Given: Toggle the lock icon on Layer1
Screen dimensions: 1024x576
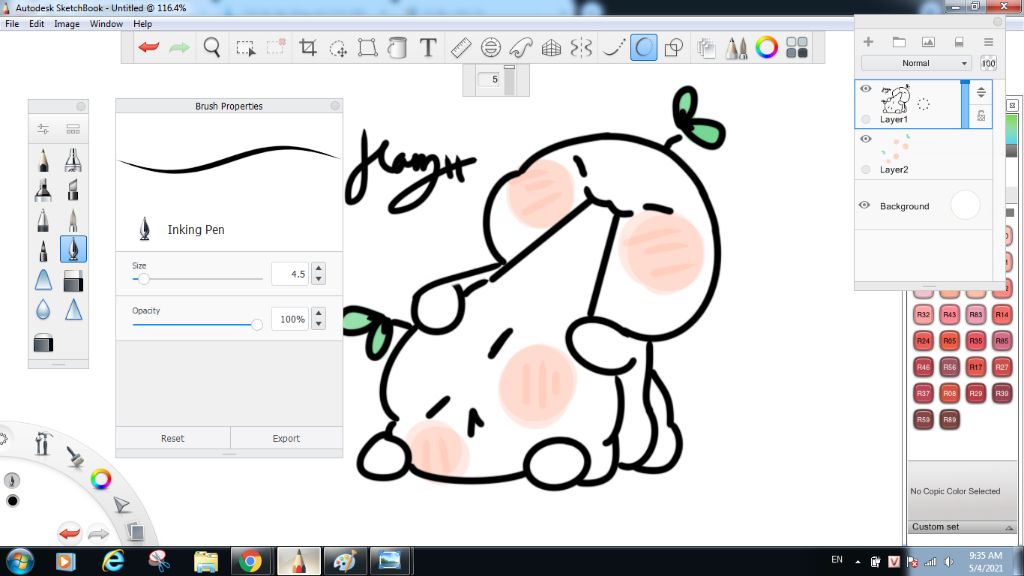Looking at the screenshot, I should pos(981,116).
